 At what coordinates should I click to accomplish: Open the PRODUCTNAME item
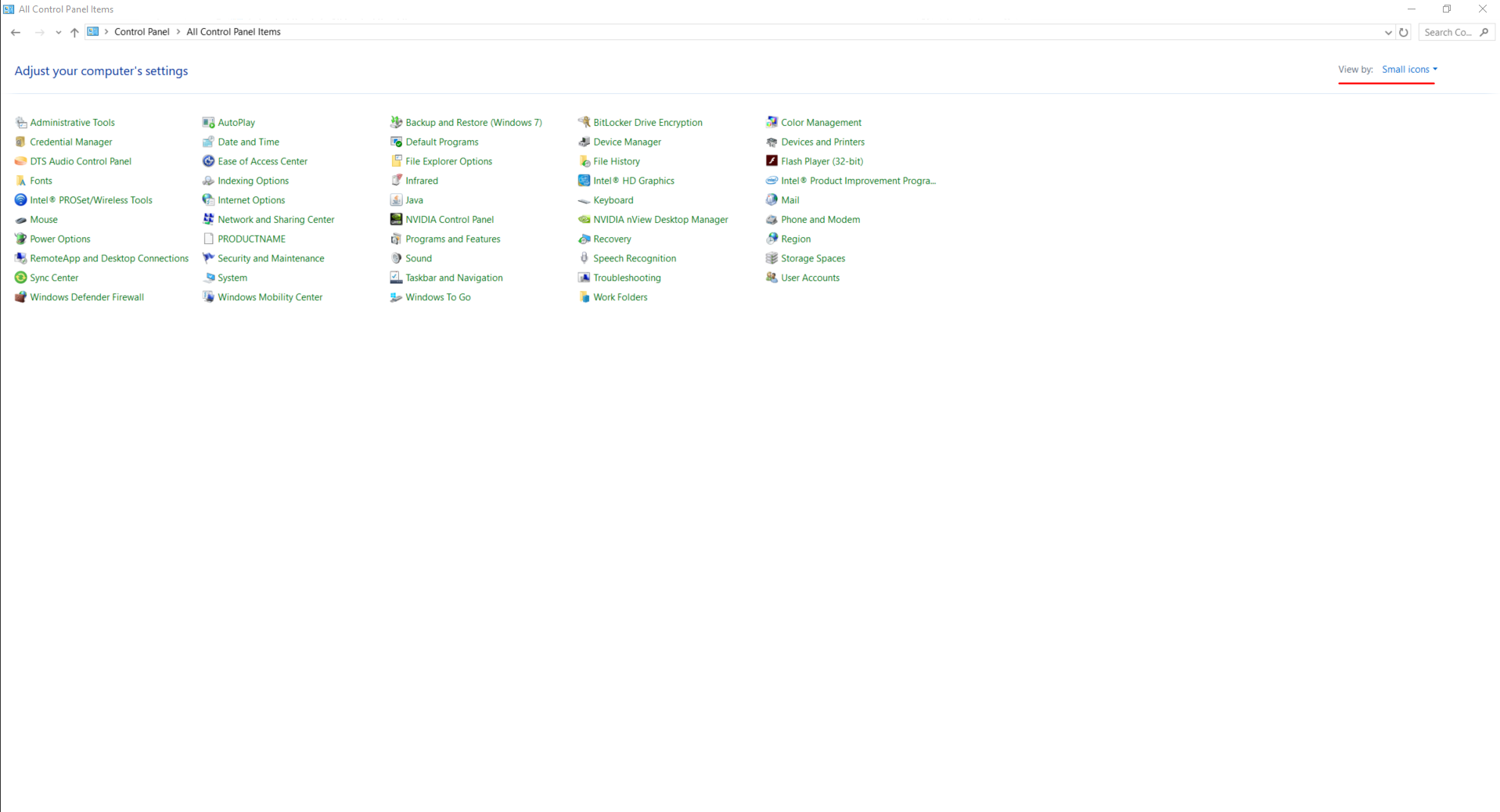click(251, 239)
